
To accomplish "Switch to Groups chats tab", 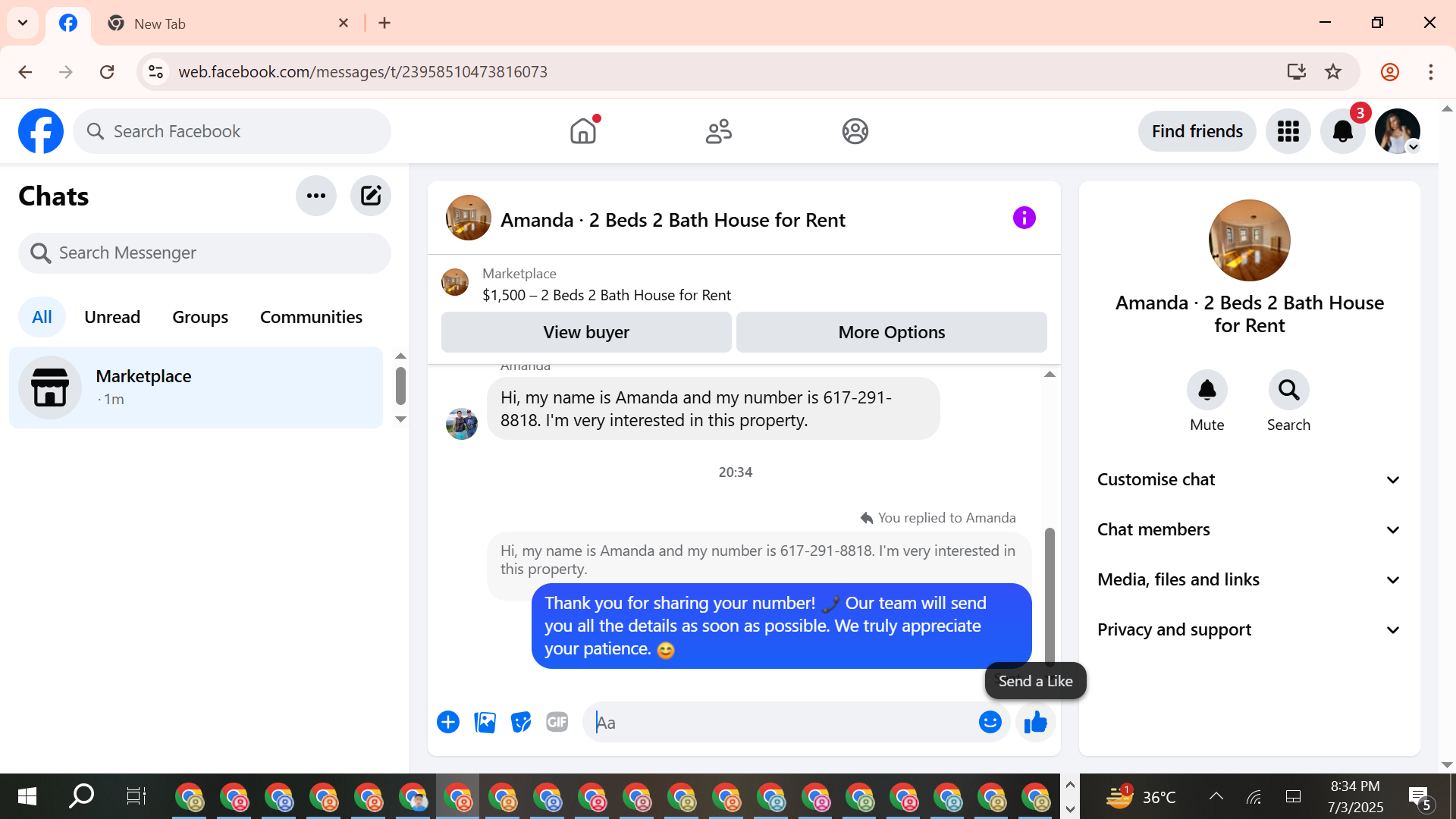I will 200,317.
